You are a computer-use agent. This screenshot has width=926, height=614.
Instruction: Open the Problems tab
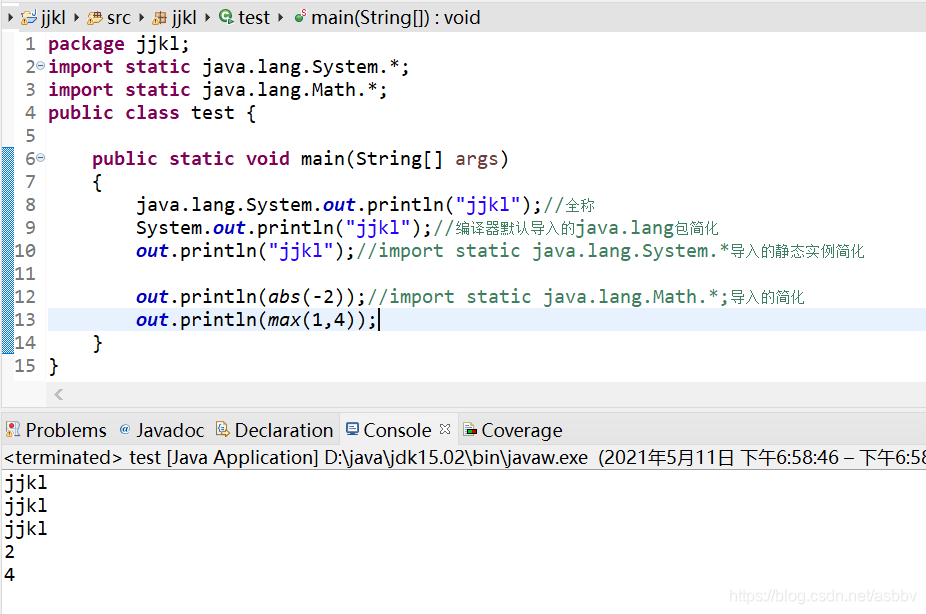(x=57, y=430)
